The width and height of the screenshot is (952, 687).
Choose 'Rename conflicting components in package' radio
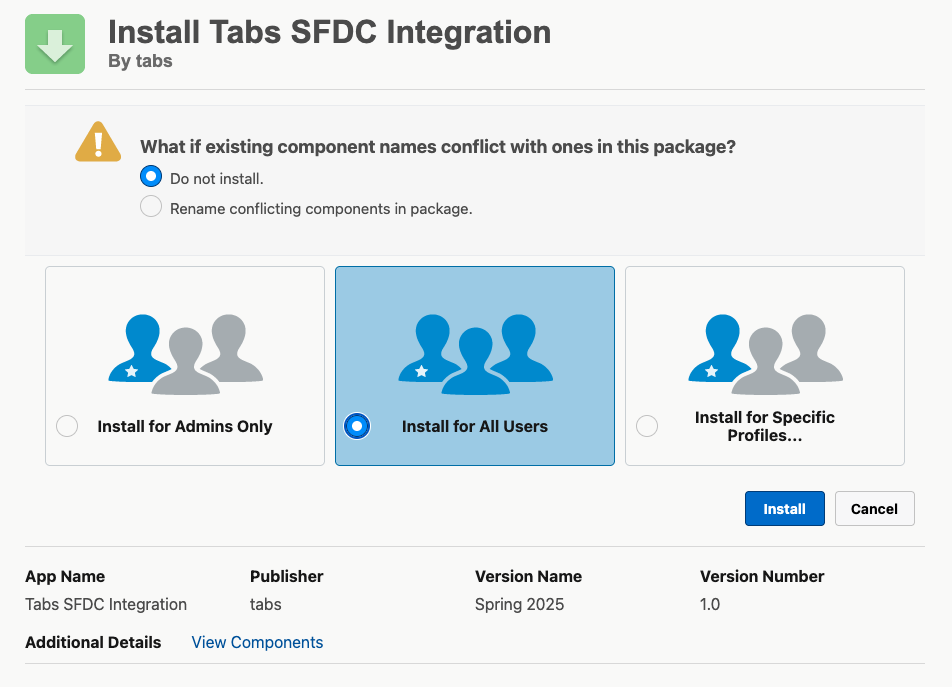pyautogui.click(x=151, y=207)
